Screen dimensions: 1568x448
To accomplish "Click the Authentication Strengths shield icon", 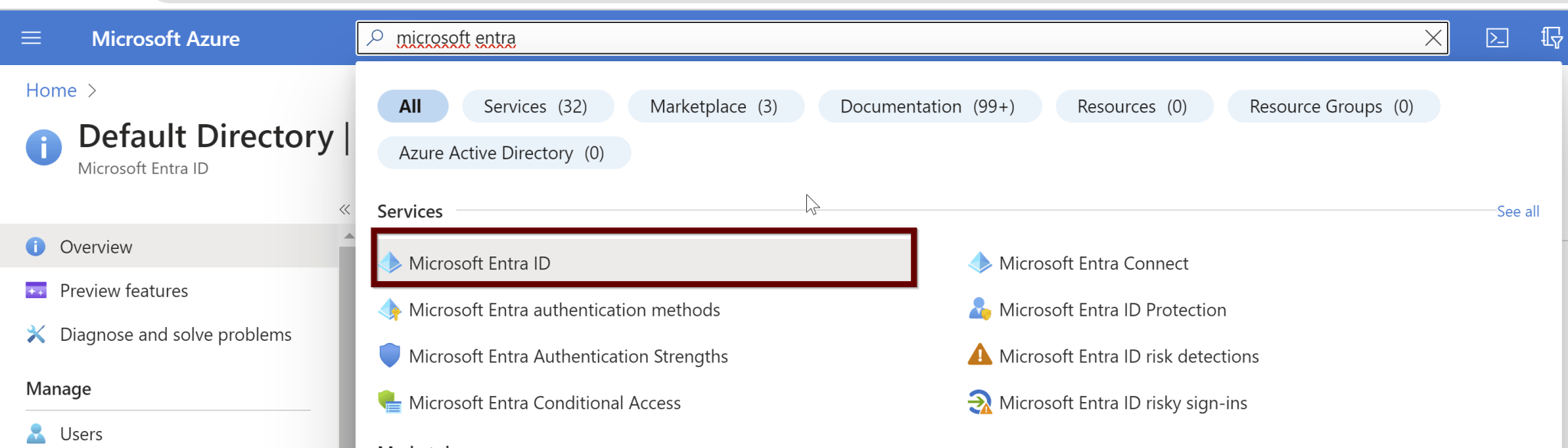I will [390, 356].
